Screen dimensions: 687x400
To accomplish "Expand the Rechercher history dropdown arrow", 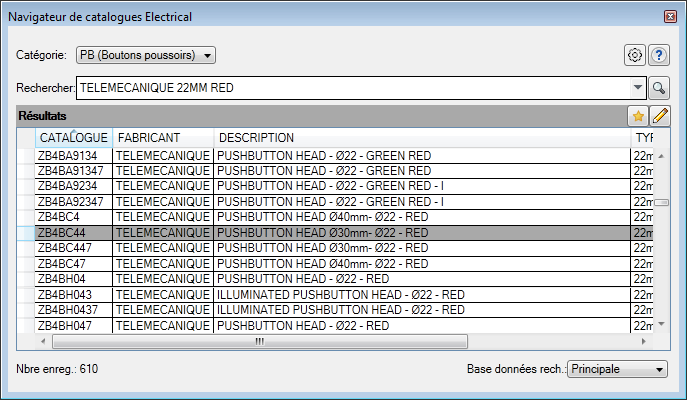I will [x=638, y=88].
